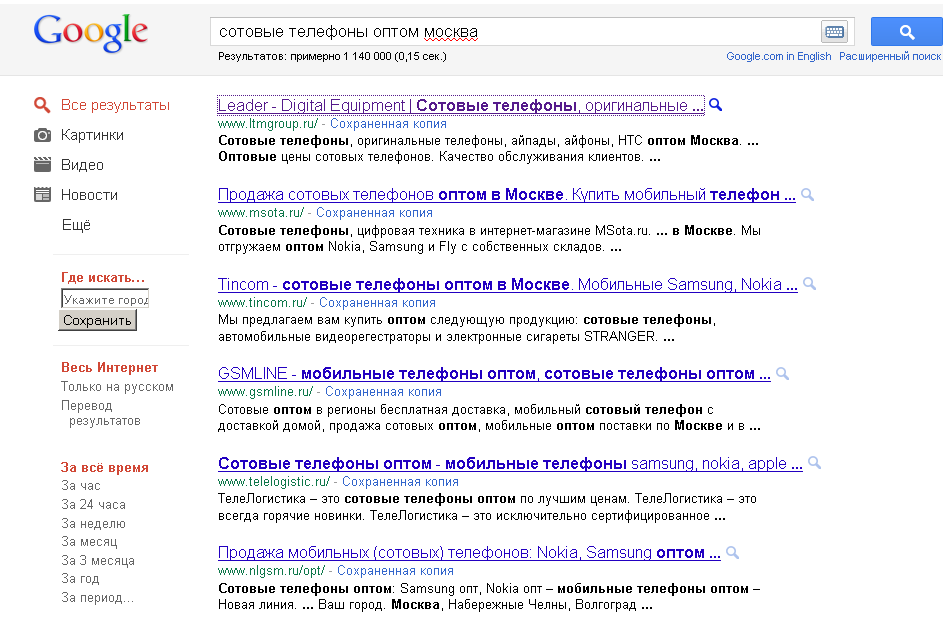The width and height of the screenshot is (943, 633).
Task: Select the Весь Интернет filter
Action: [x=109, y=367]
